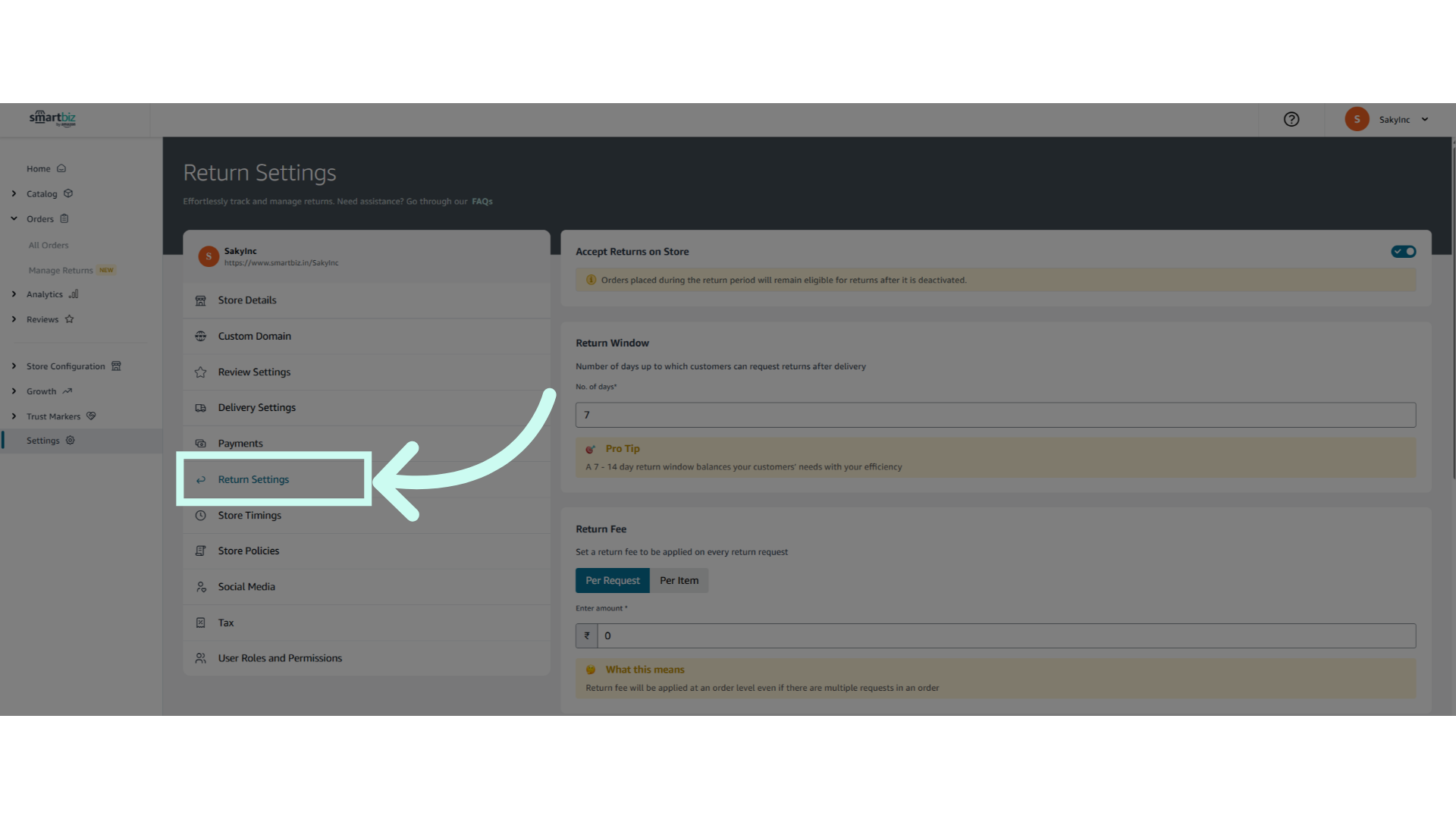Open Manage Returns in sidebar
The height and width of the screenshot is (819, 1456).
[61, 270]
